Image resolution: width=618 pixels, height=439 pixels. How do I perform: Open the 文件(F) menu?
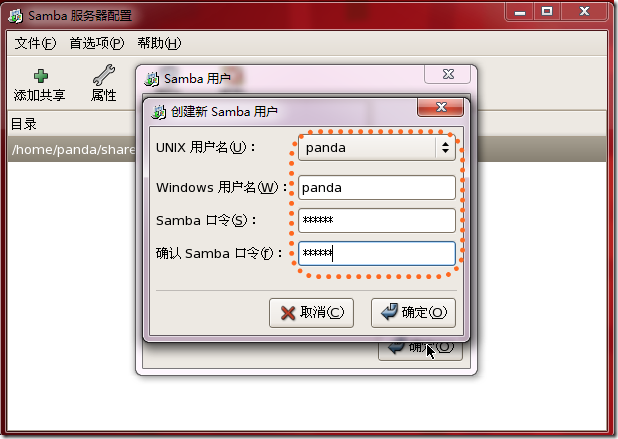[x=35, y=43]
